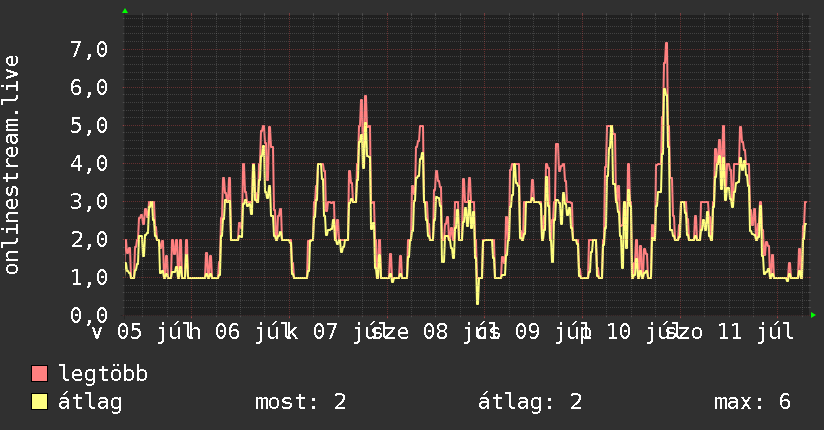
Task: Click the 'szo 11 júl' date label
Action: tap(730, 332)
